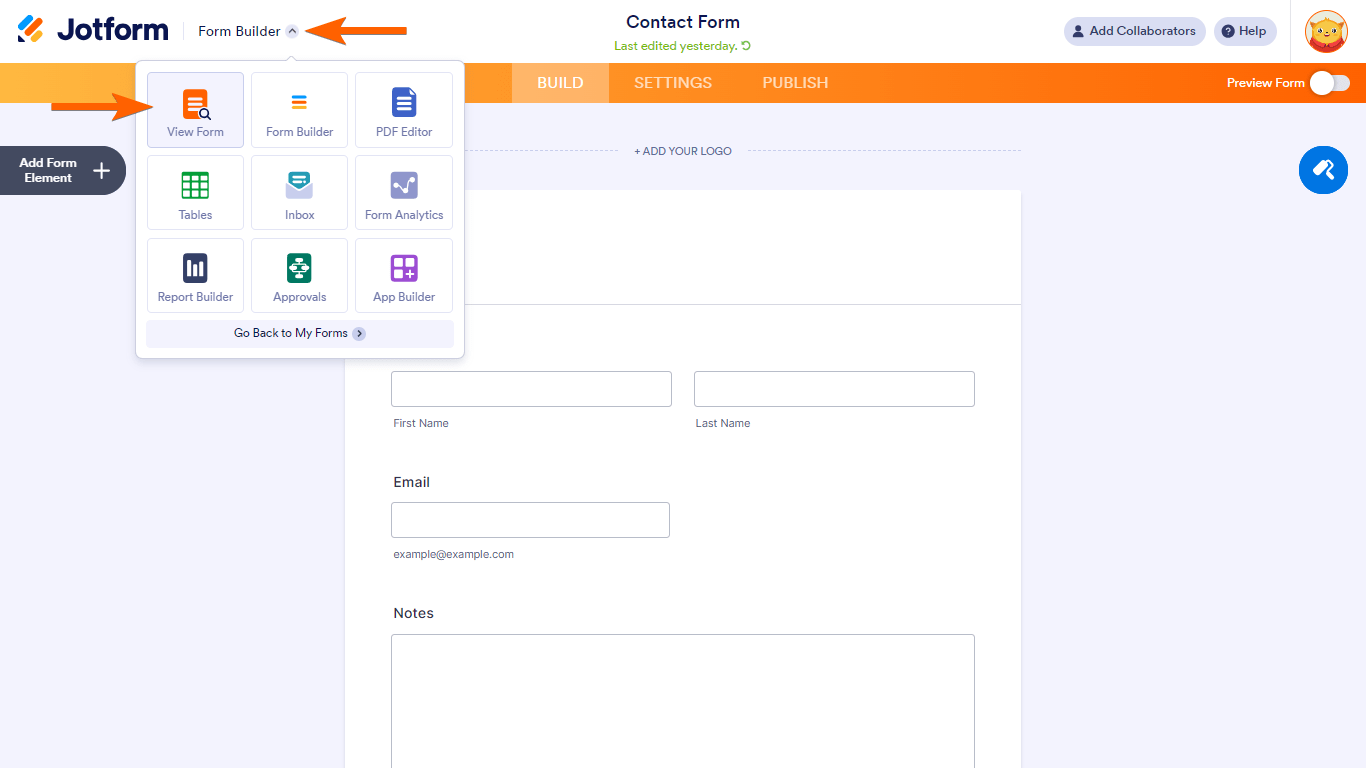This screenshot has width=1366, height=768.
Task: Click Add Form Element panel expander
Action: pos(62,170)
